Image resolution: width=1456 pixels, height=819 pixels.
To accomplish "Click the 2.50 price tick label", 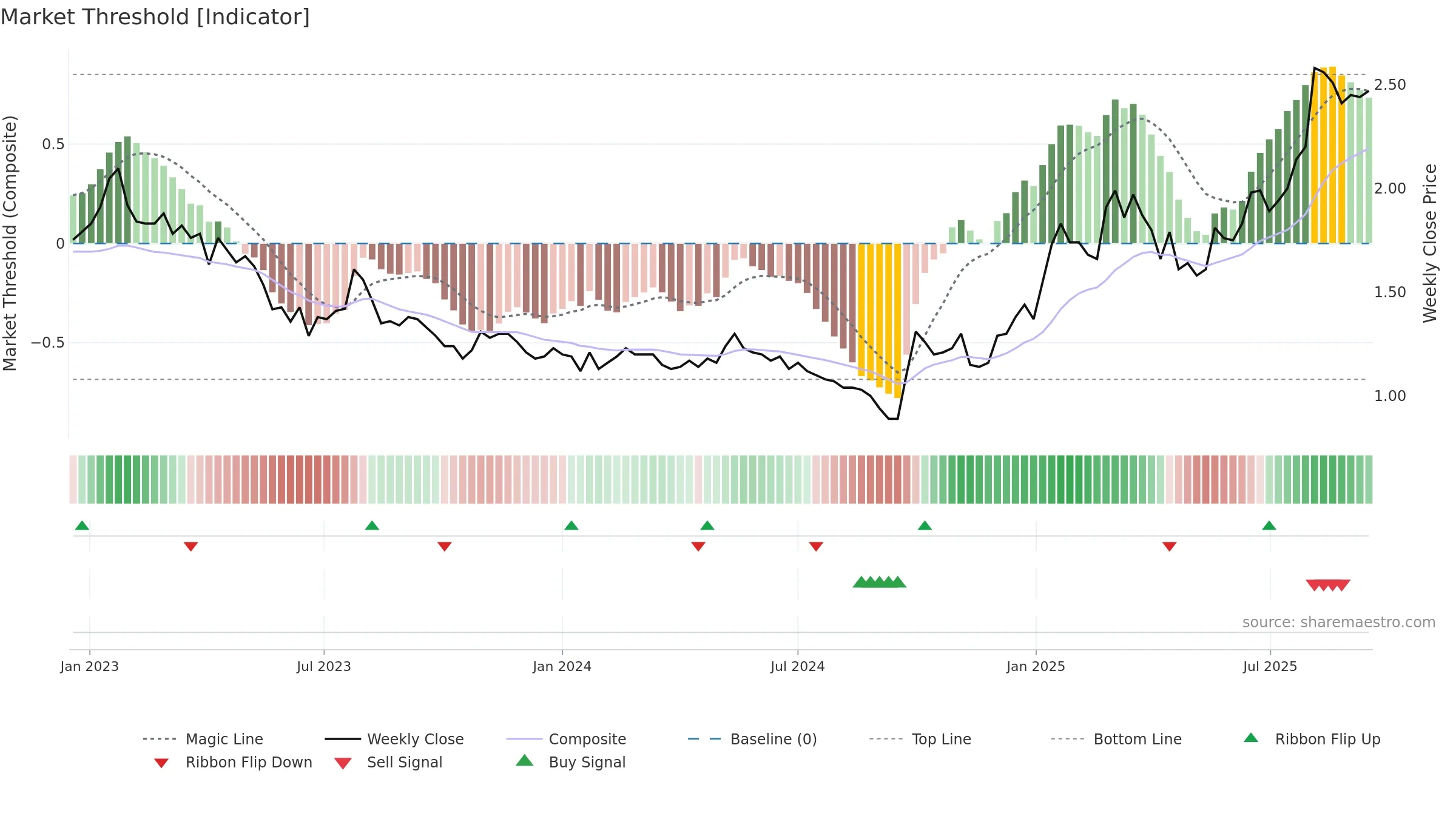I will pos(1390,85).
